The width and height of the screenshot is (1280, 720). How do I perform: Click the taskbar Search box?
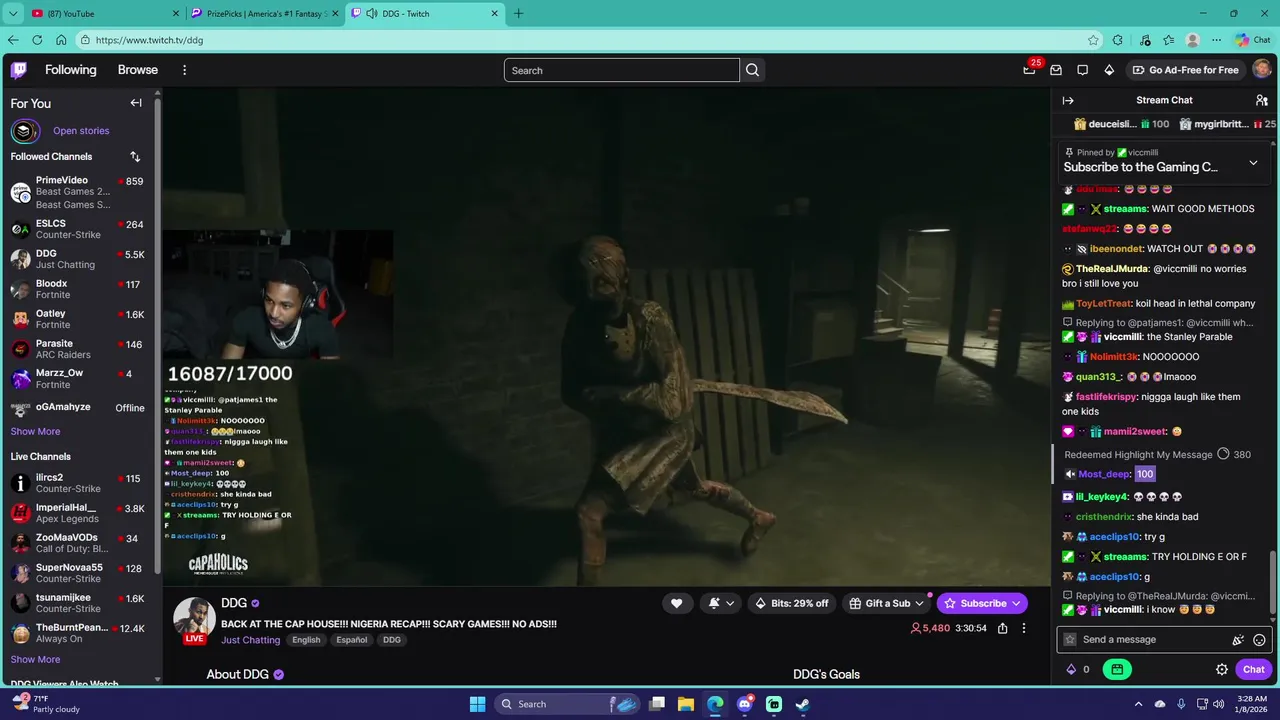click(567, 704)
